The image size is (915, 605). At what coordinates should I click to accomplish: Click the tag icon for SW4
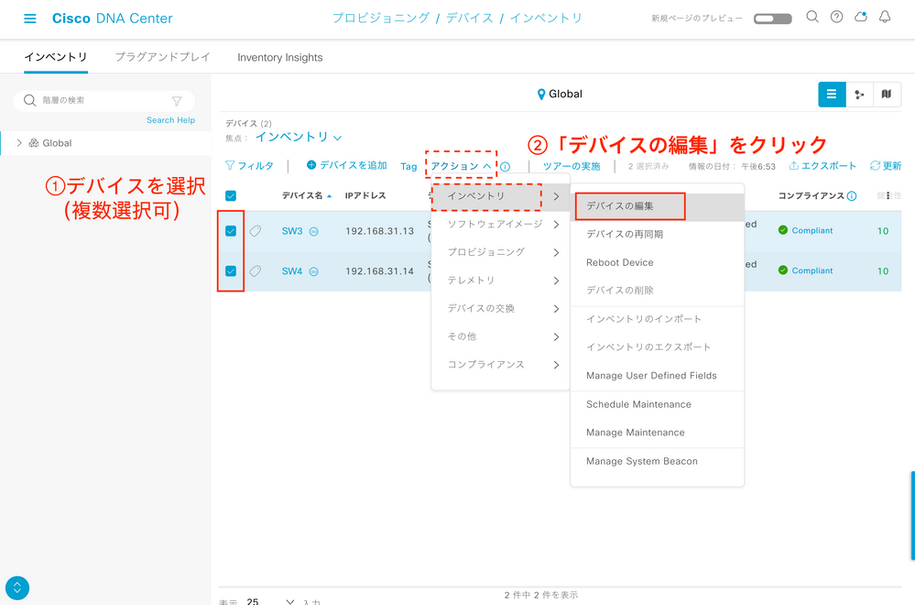click(x=255, y=271)
